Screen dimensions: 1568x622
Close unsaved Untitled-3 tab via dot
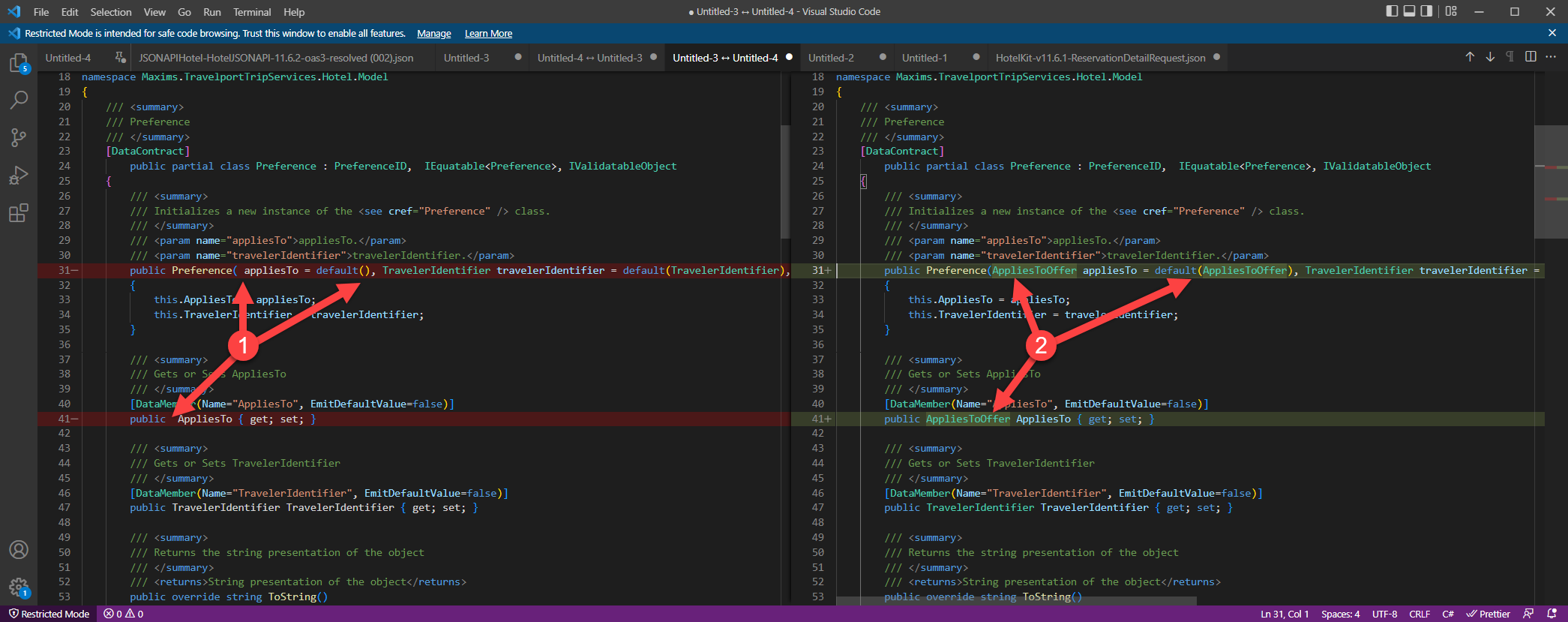tap(518, 57)
